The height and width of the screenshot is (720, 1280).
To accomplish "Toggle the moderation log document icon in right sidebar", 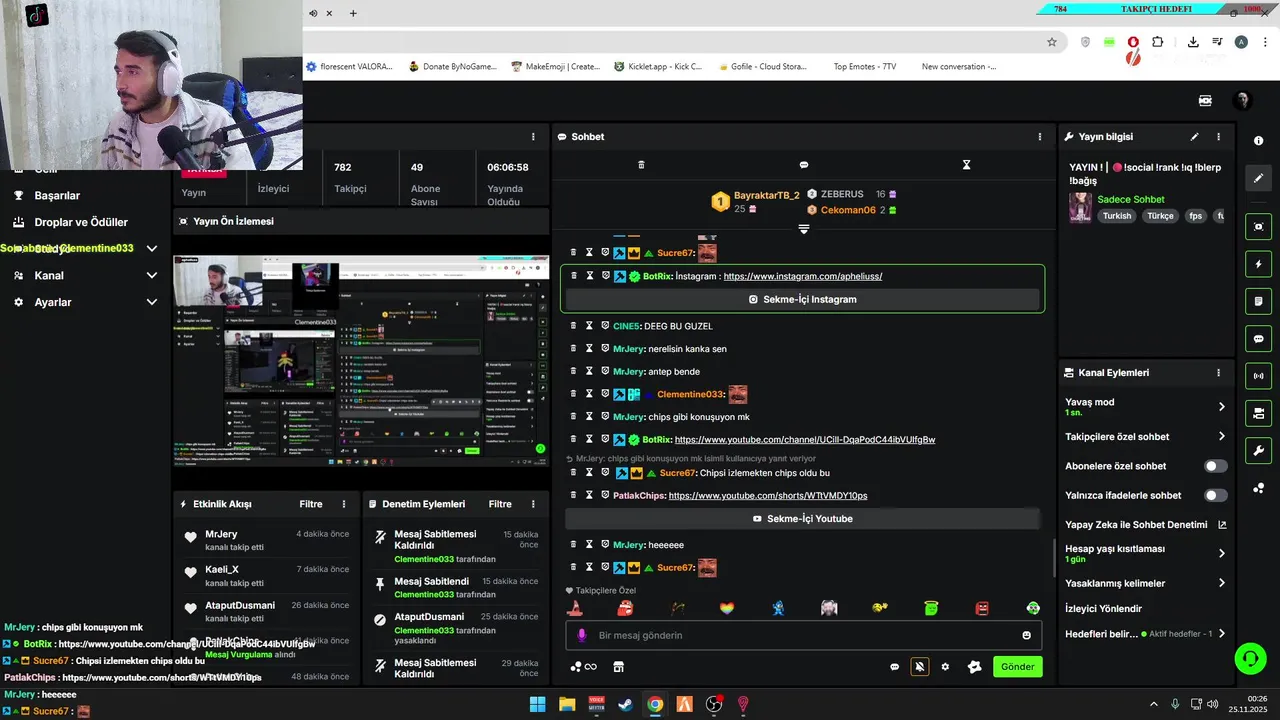I will click(1258, 301).
